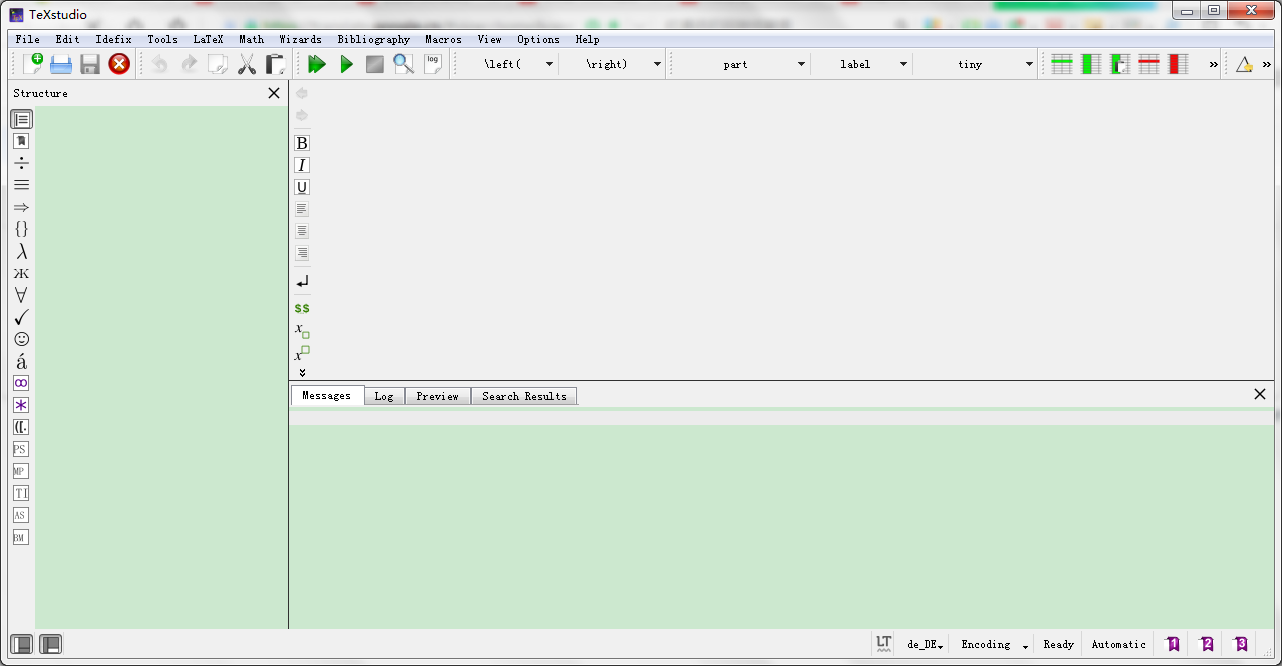Toggle underline formatting in the editor
The width and height of the screenshot is (1282, 666).
click(x=302, y=187)
